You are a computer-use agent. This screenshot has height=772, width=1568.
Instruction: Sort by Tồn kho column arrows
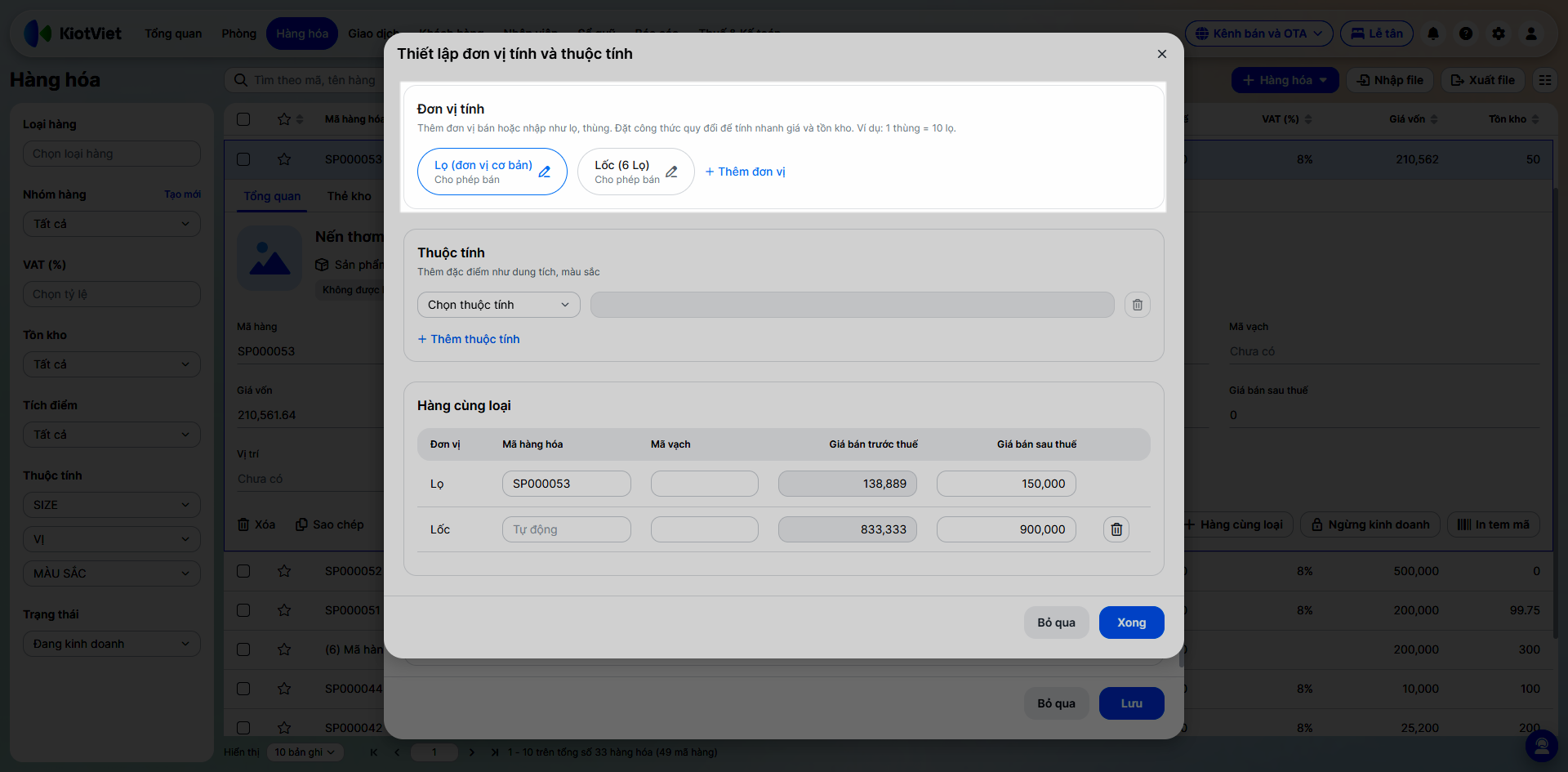tap(1535, 119)
